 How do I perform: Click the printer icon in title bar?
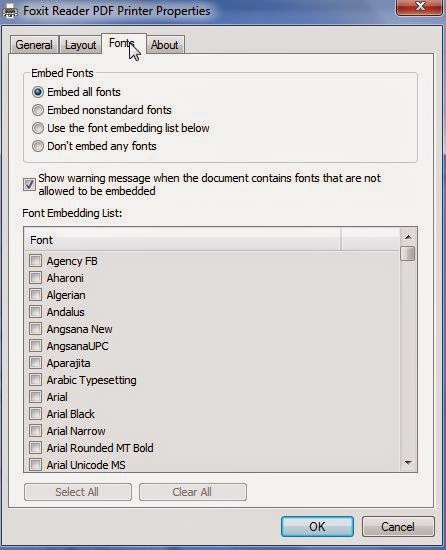pos(10,12)
